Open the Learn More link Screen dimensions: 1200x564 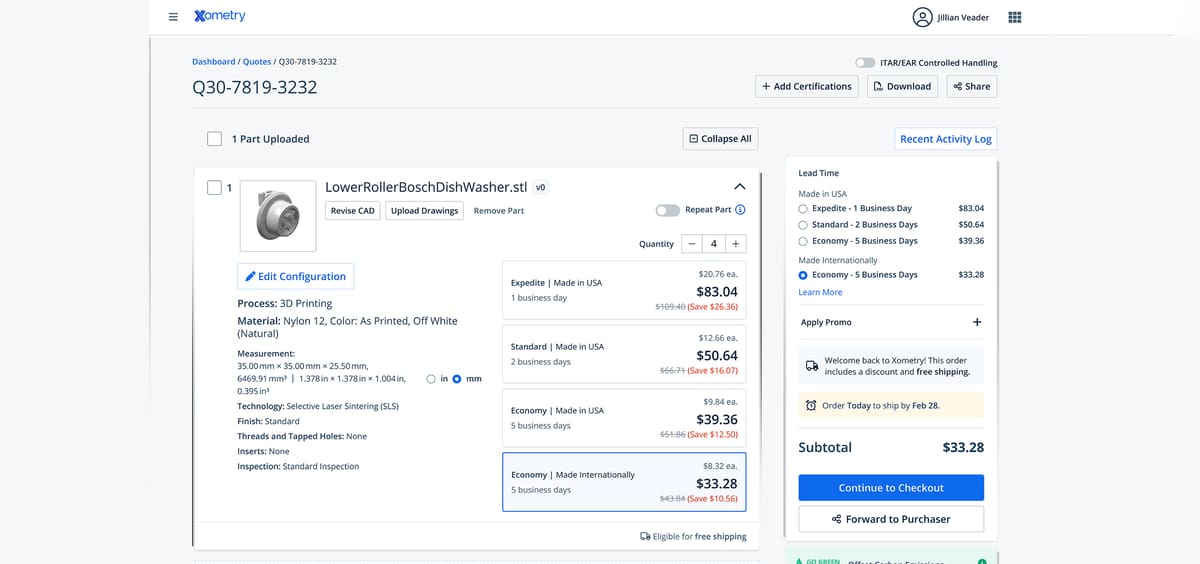(x=820, y=292)
